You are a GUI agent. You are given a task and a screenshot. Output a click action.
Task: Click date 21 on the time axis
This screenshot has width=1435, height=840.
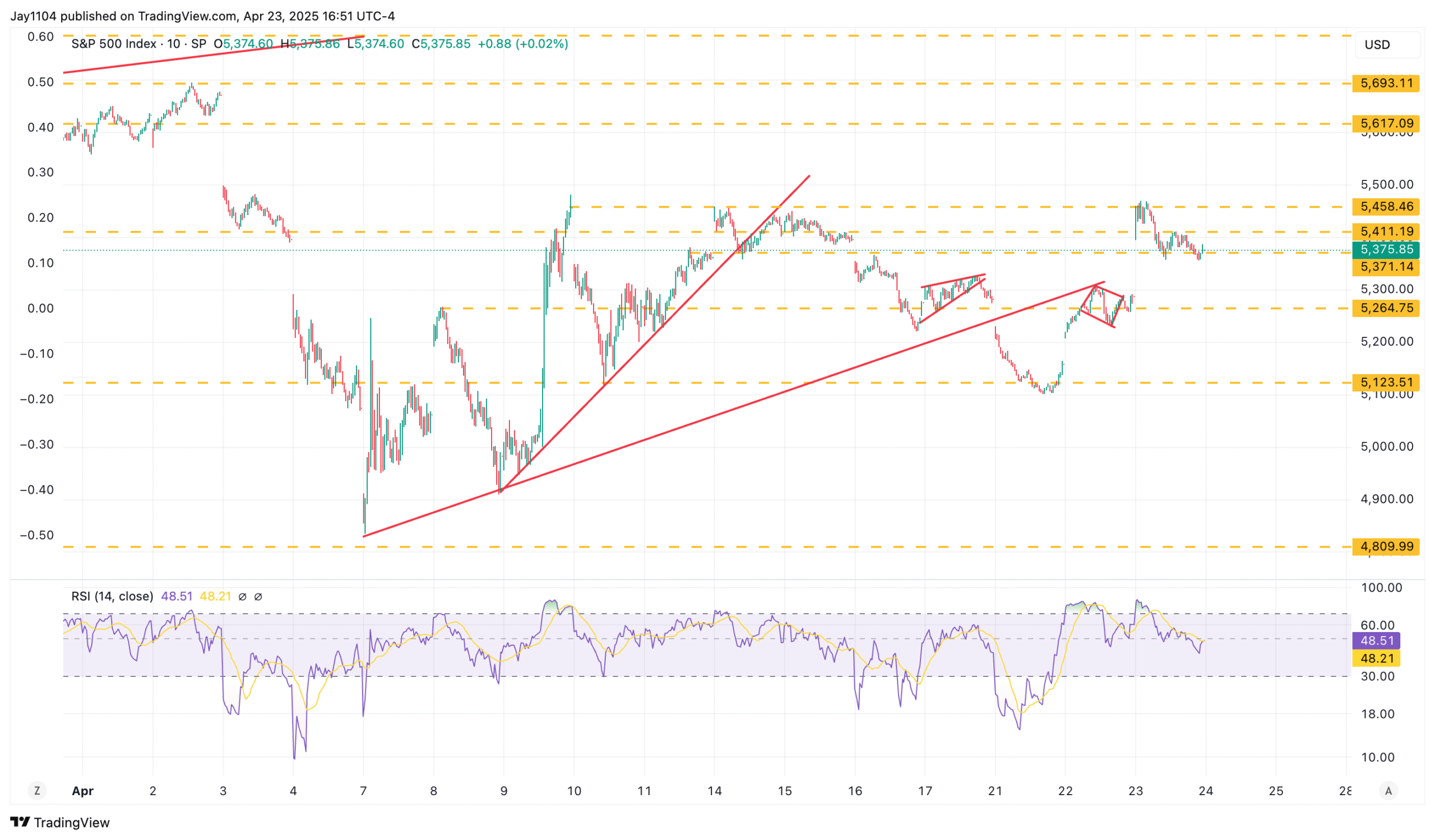(996, 791)
